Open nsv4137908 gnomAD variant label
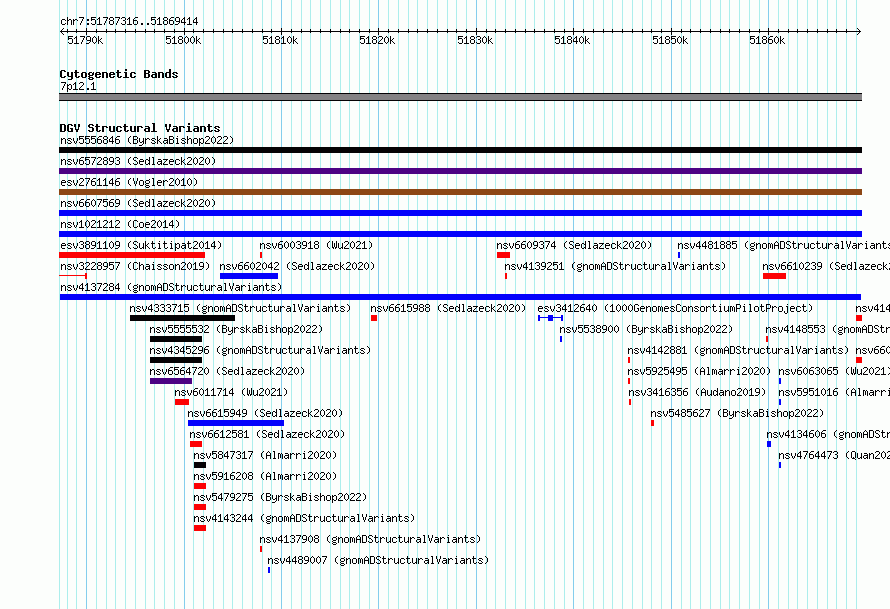 pos(370,539)
